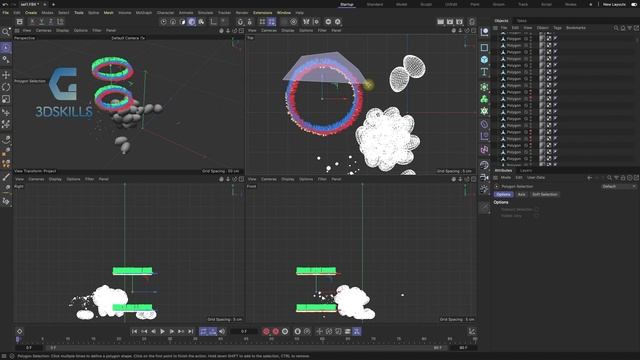Open the MoGraph menu

pos(144,13)
